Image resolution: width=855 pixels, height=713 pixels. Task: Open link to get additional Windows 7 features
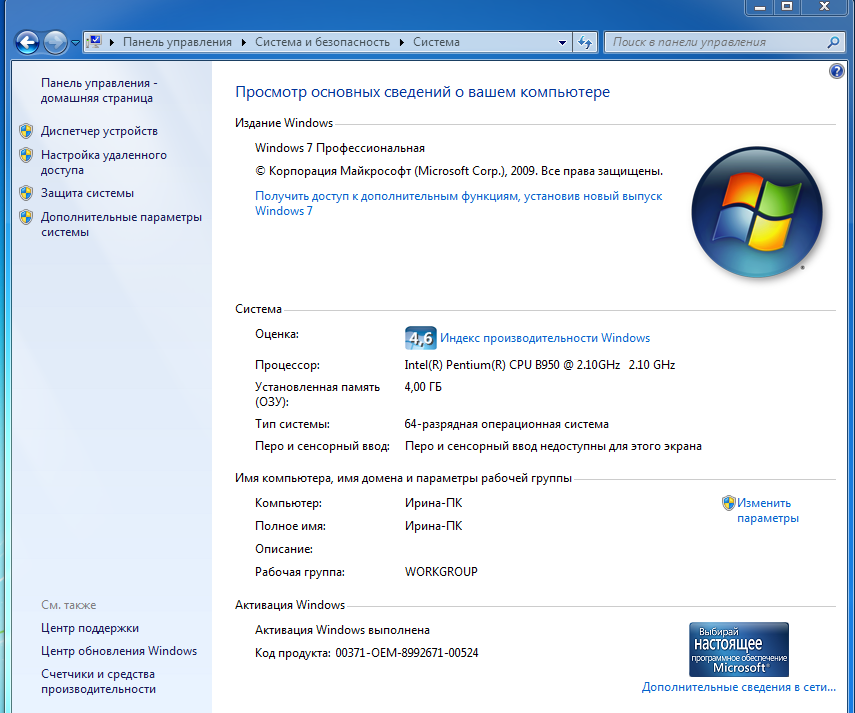point(459,203)
